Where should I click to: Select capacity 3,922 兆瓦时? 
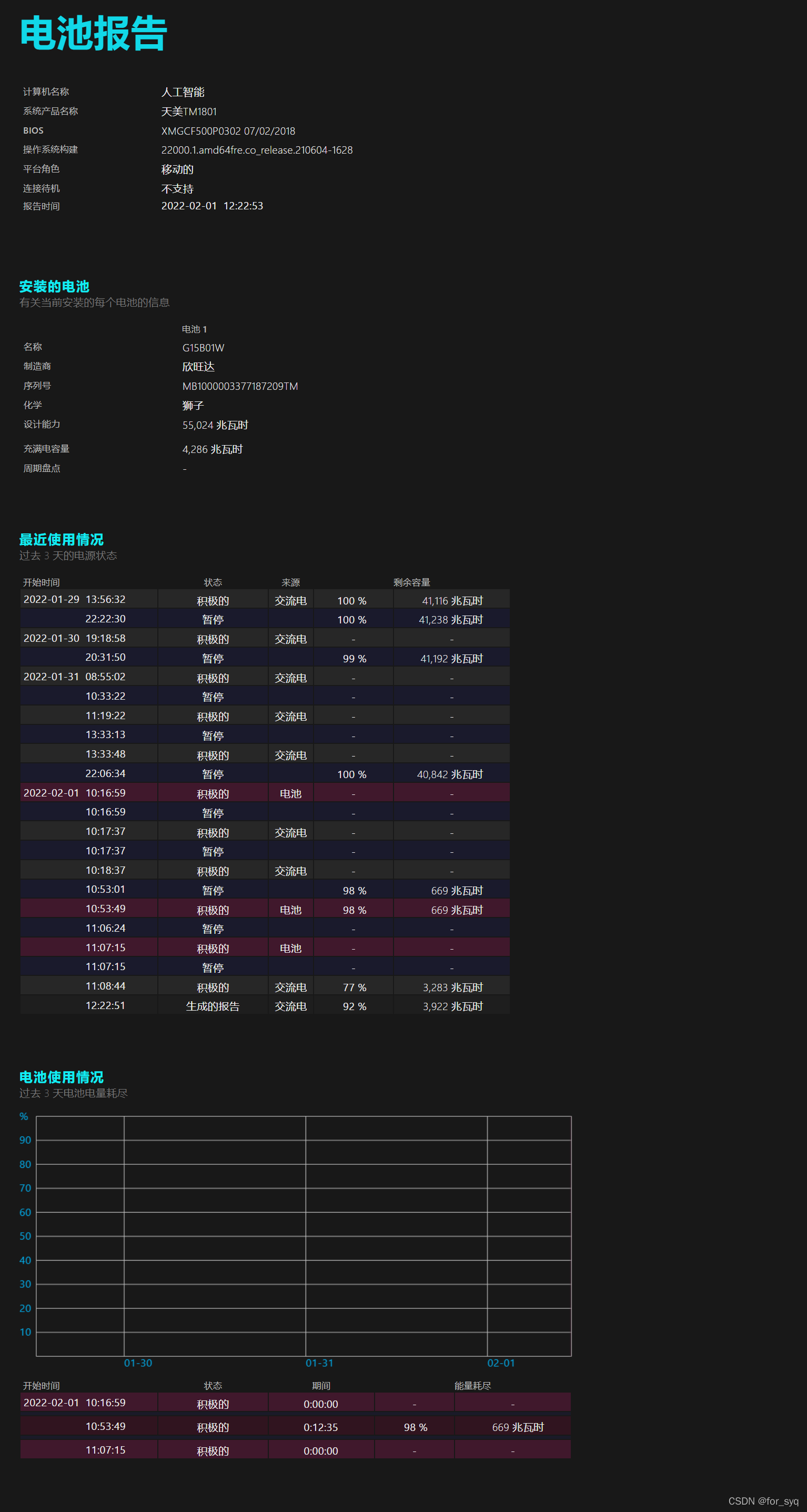(452, 1006)
